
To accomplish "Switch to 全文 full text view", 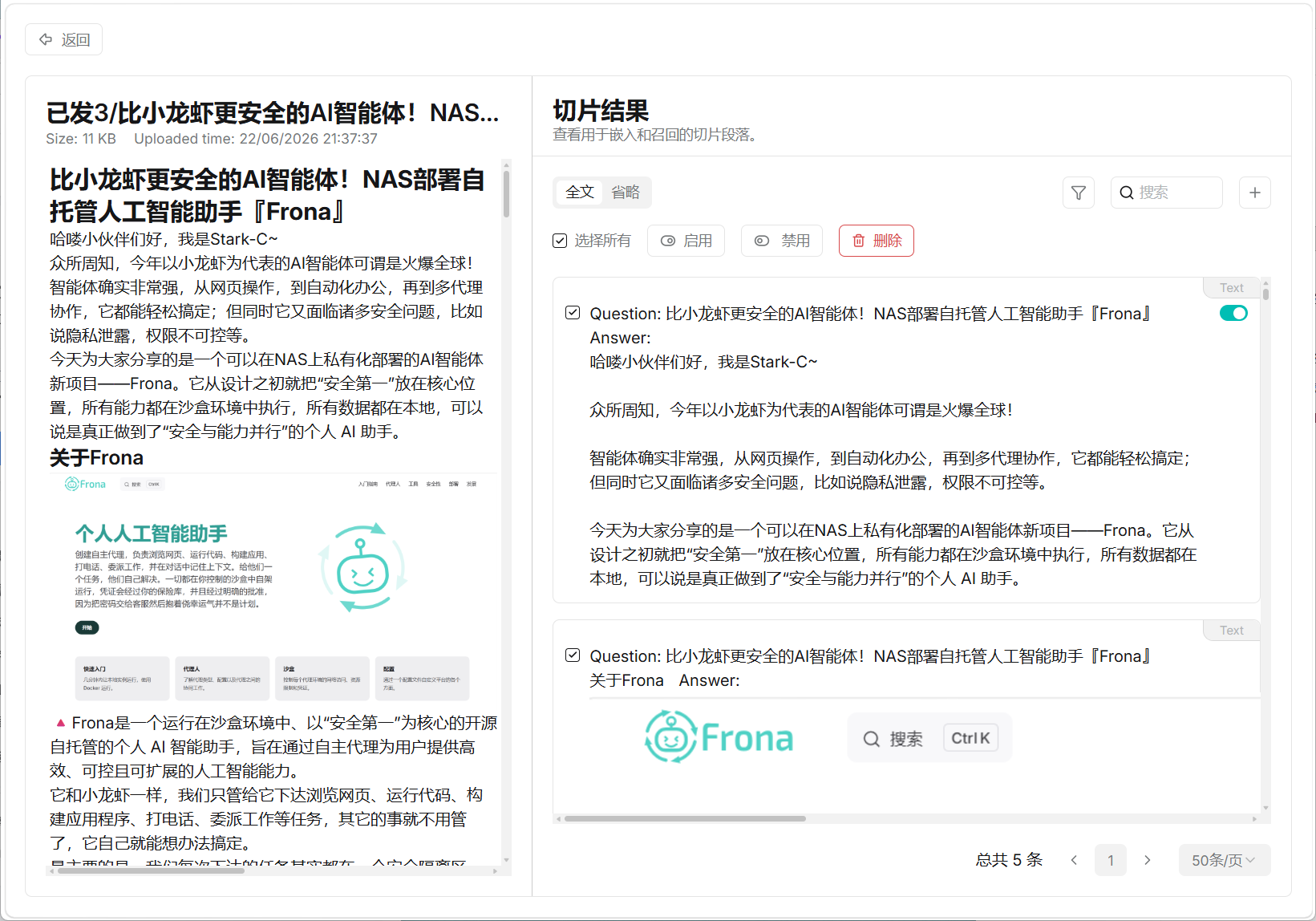I will coord(580,193).
